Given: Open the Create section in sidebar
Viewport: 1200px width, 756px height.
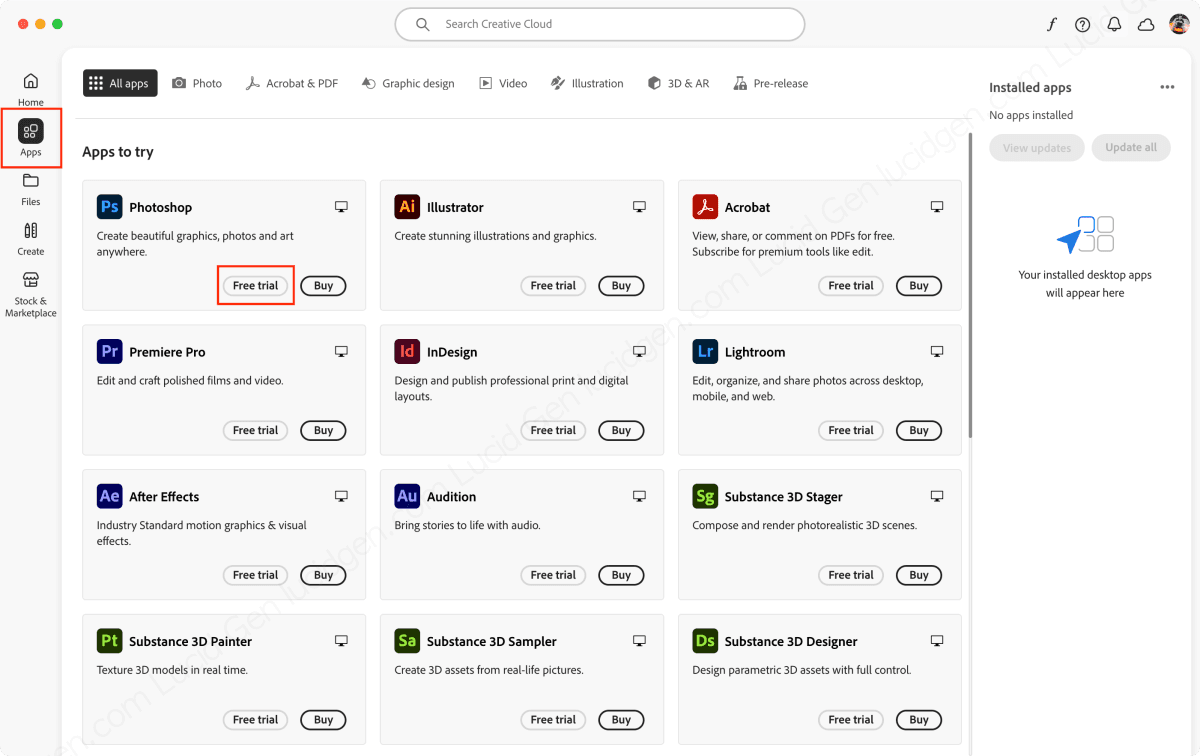Looking at the screenshot, I should tap(31, 237).
